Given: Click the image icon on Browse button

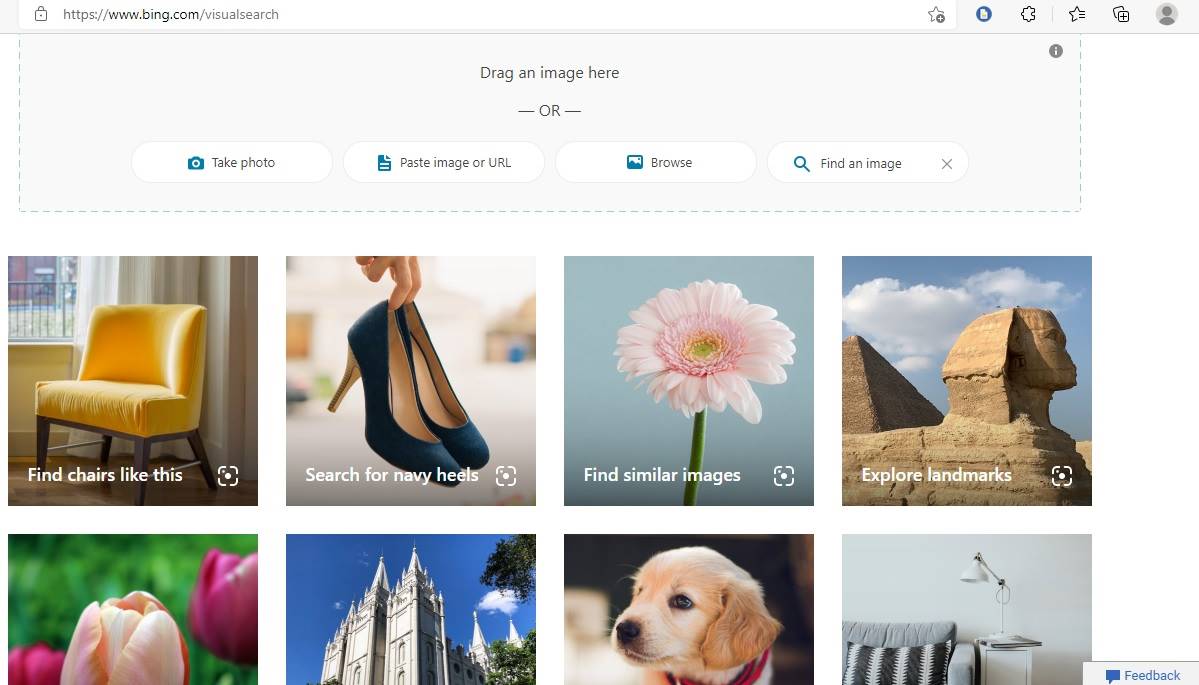Looking at the screenshot, I should point(635,162).
